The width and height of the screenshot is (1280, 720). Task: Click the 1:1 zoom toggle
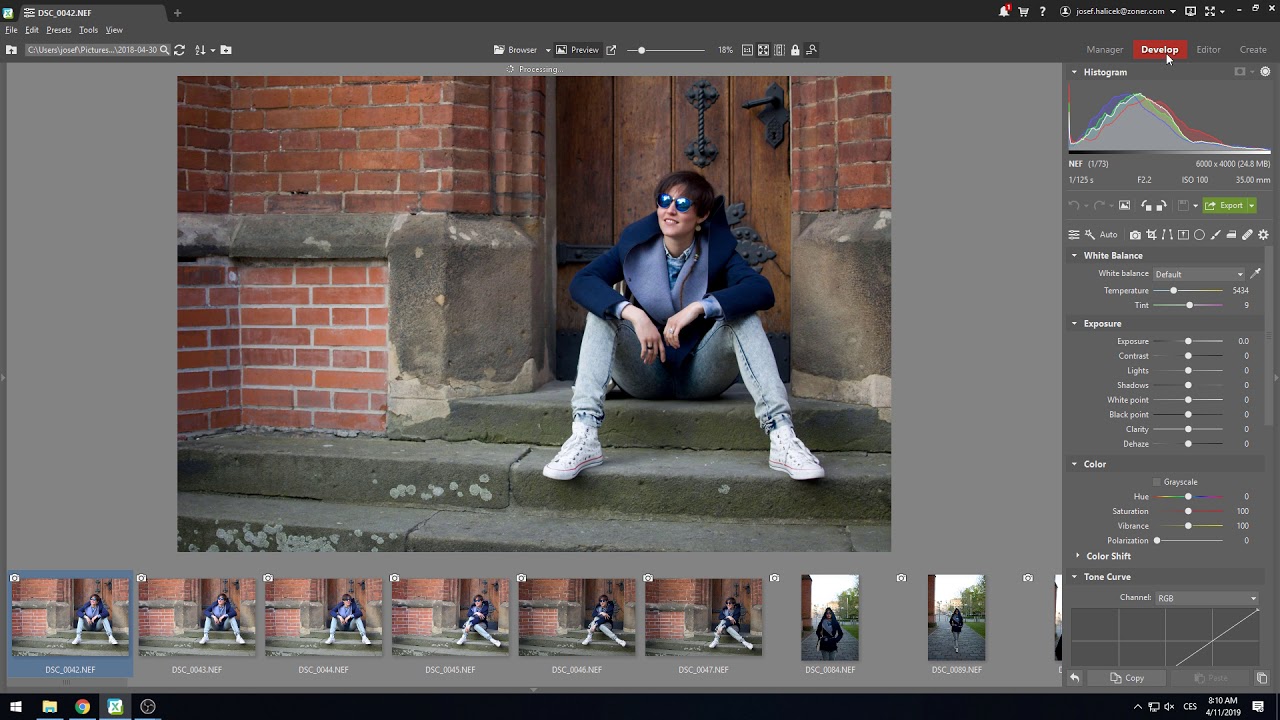coord(748,49)
